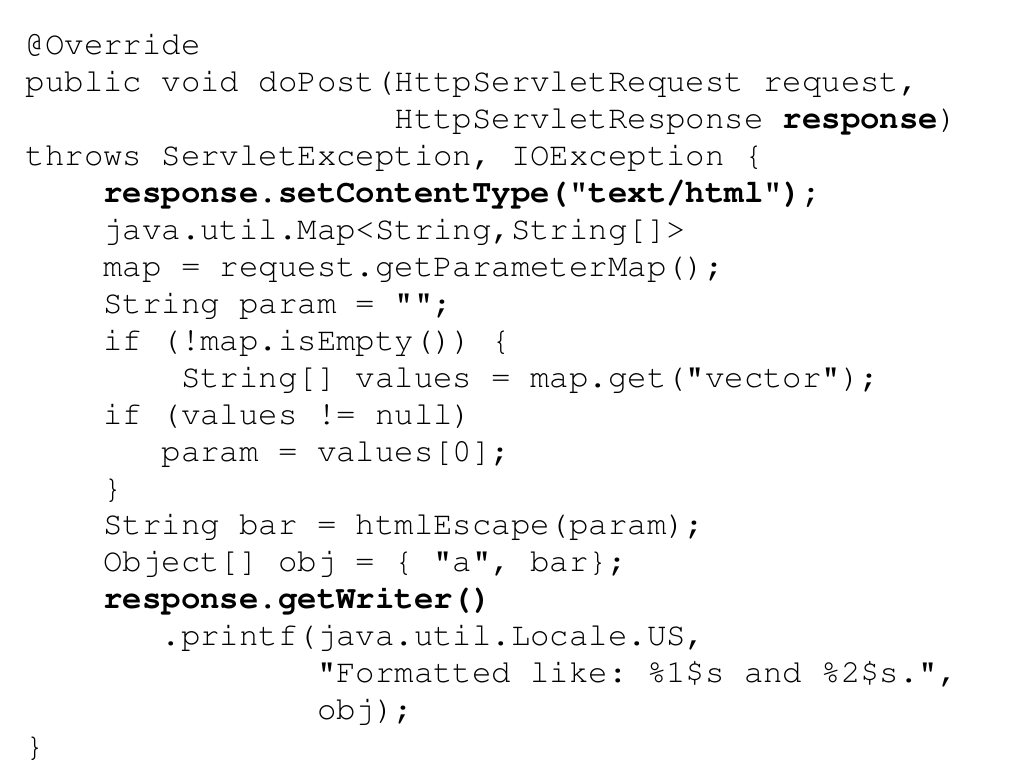This screenshot has height=780, width=1012.
Task: Click the java.util.Map<String,String[]> declaration
Action: [394, 231]
